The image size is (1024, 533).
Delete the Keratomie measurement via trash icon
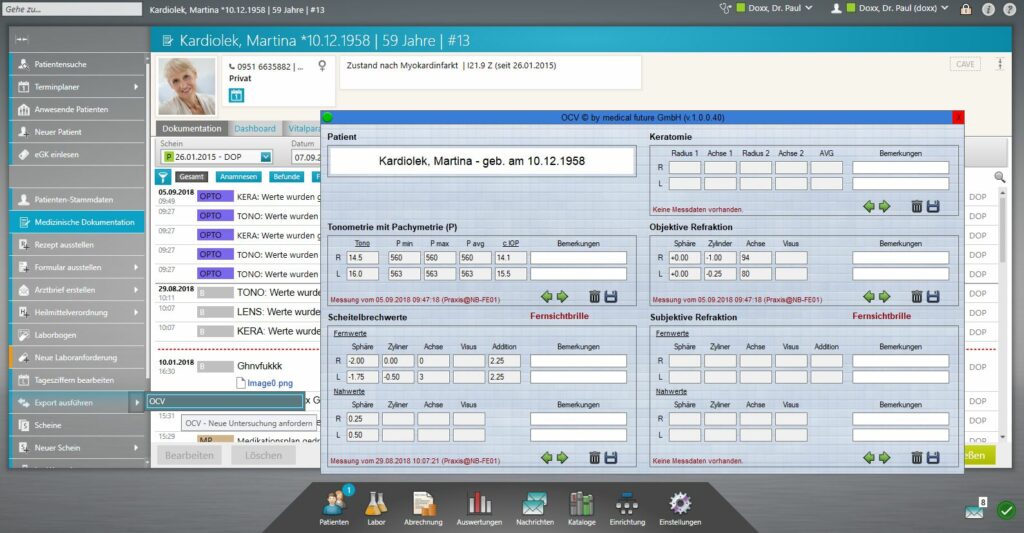[x=916, y=206]
